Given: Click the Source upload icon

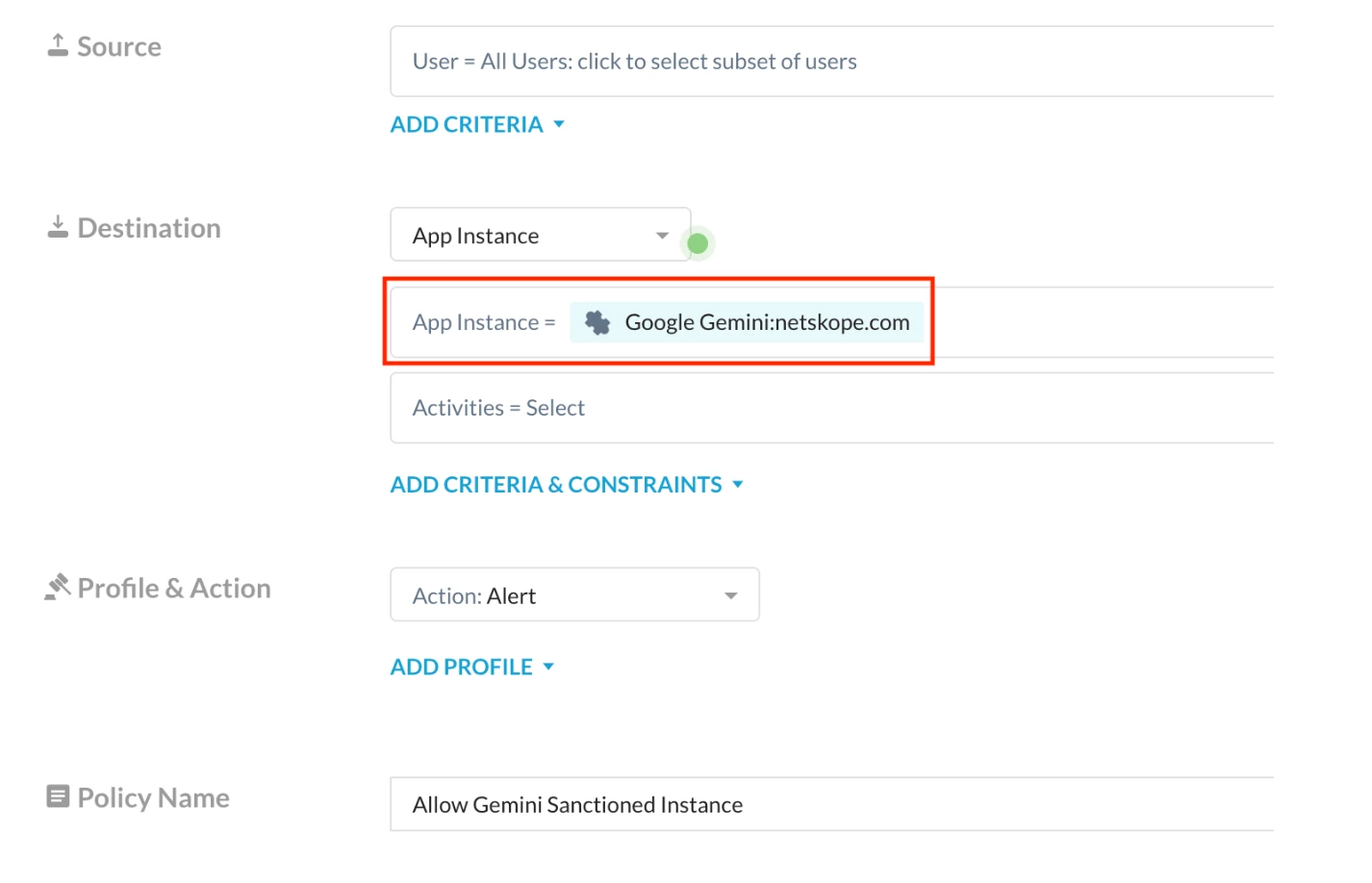Looking at the screenshot, I should [x=58, y=45].
